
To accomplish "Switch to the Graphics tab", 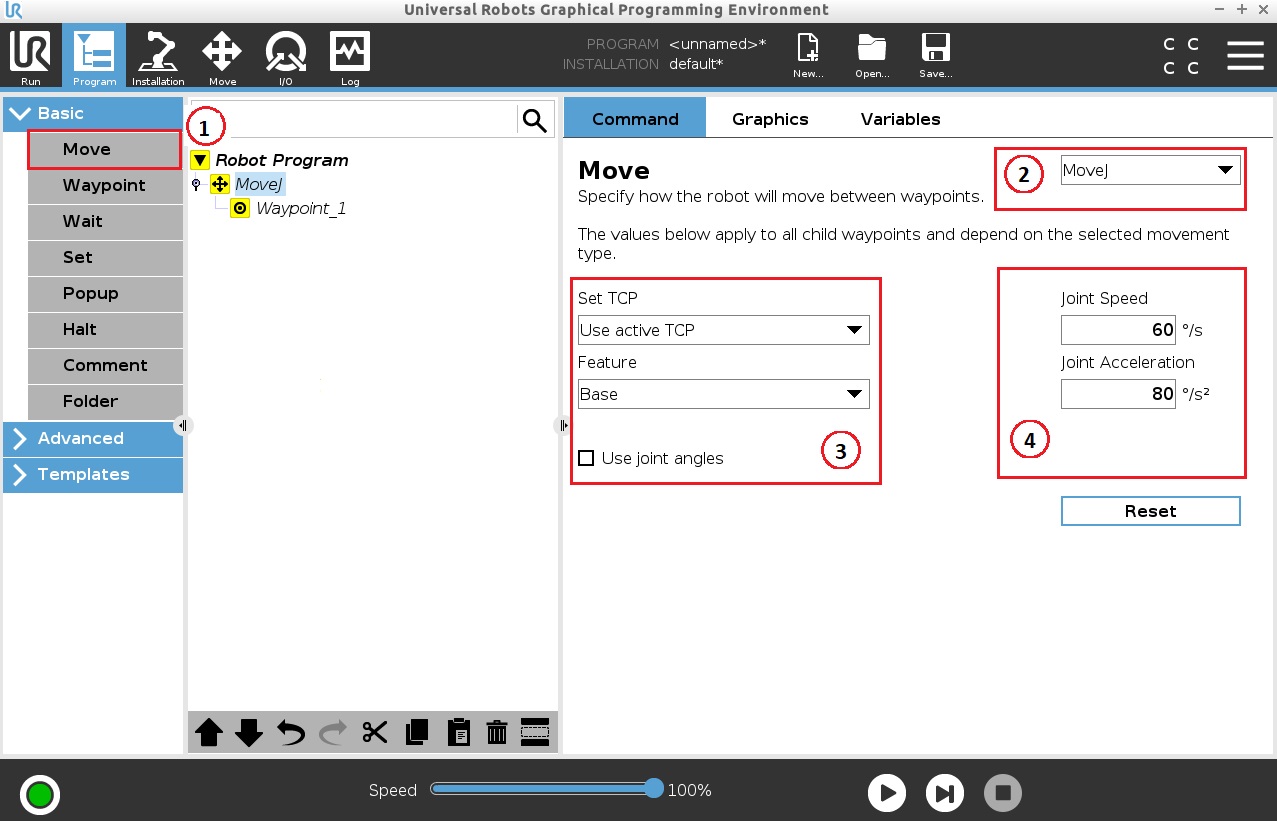I will click(770, 118).
